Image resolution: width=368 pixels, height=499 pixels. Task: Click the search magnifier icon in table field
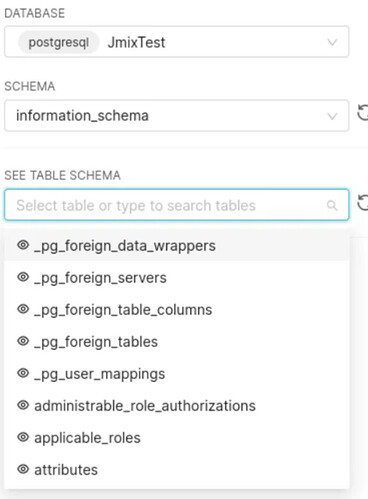332,205
